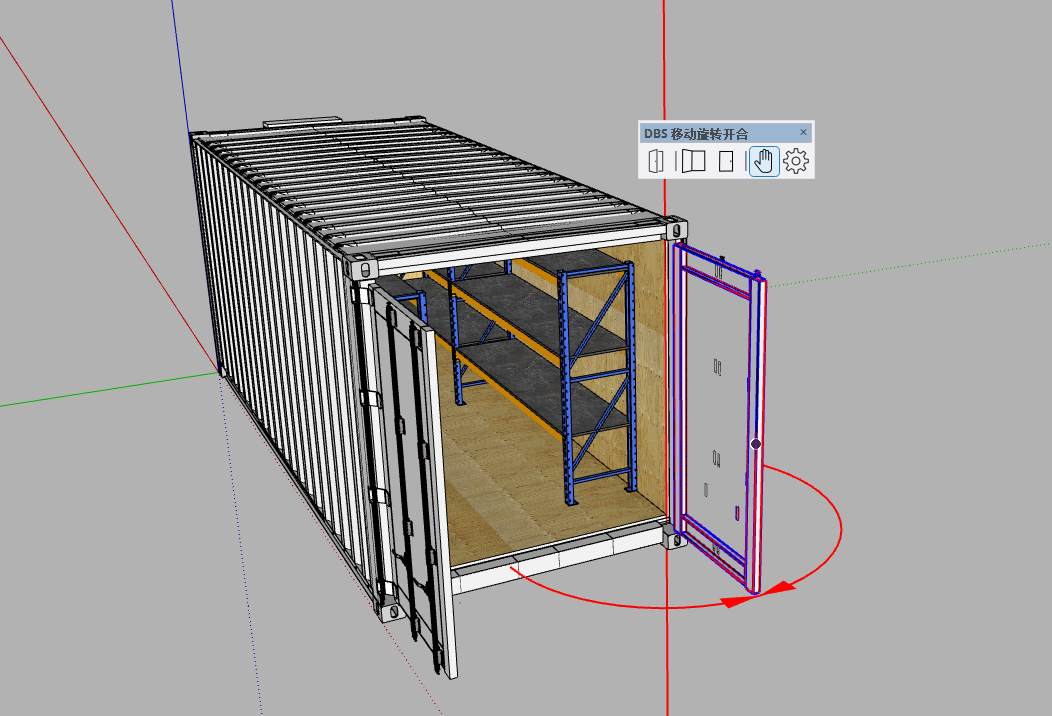Grab the dark rotation handle dot on right door
The image size is (1052, 716).
tap(756, 443)
